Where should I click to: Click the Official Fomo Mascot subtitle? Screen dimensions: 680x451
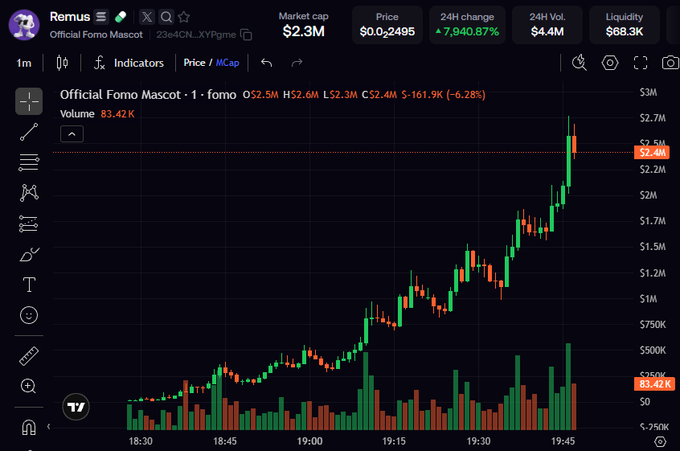click(96, 35)
